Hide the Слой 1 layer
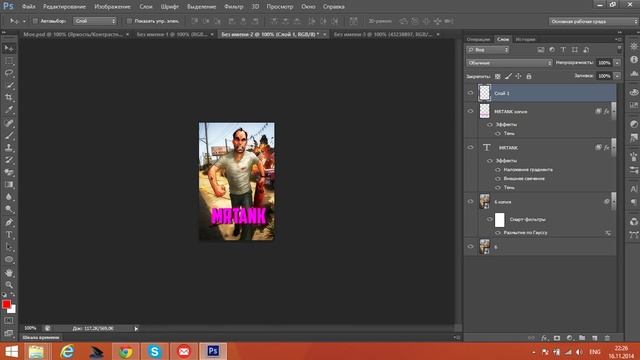This screenshot has height=360, width=640. [471, 93]
